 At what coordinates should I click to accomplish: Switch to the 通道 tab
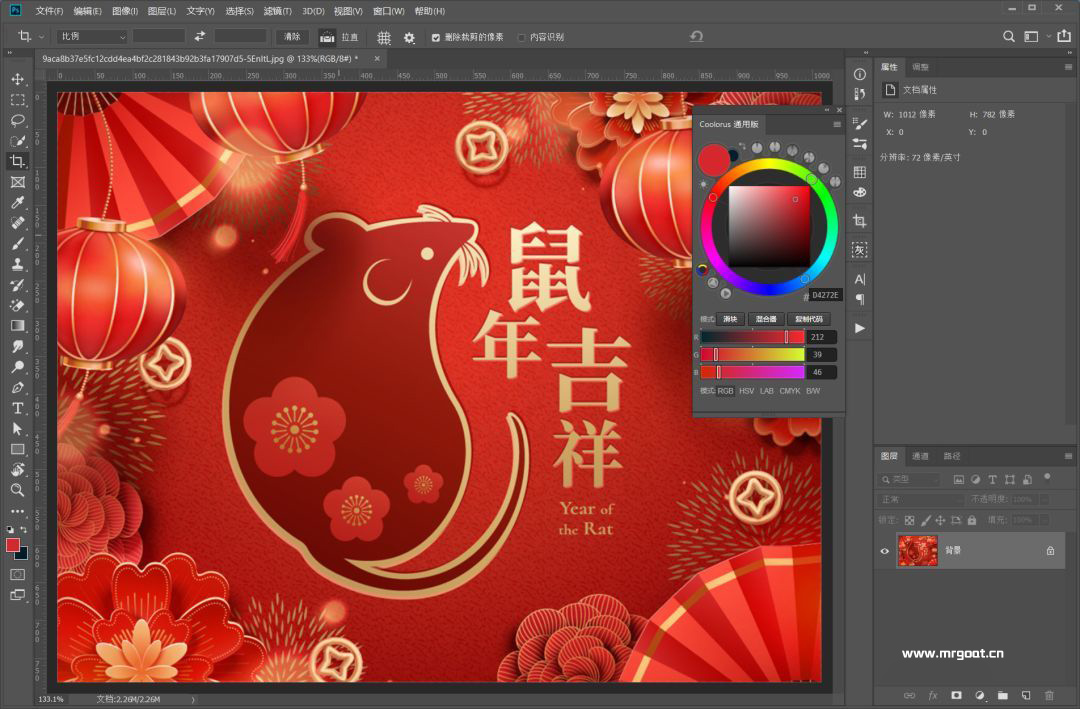point(920,456)
